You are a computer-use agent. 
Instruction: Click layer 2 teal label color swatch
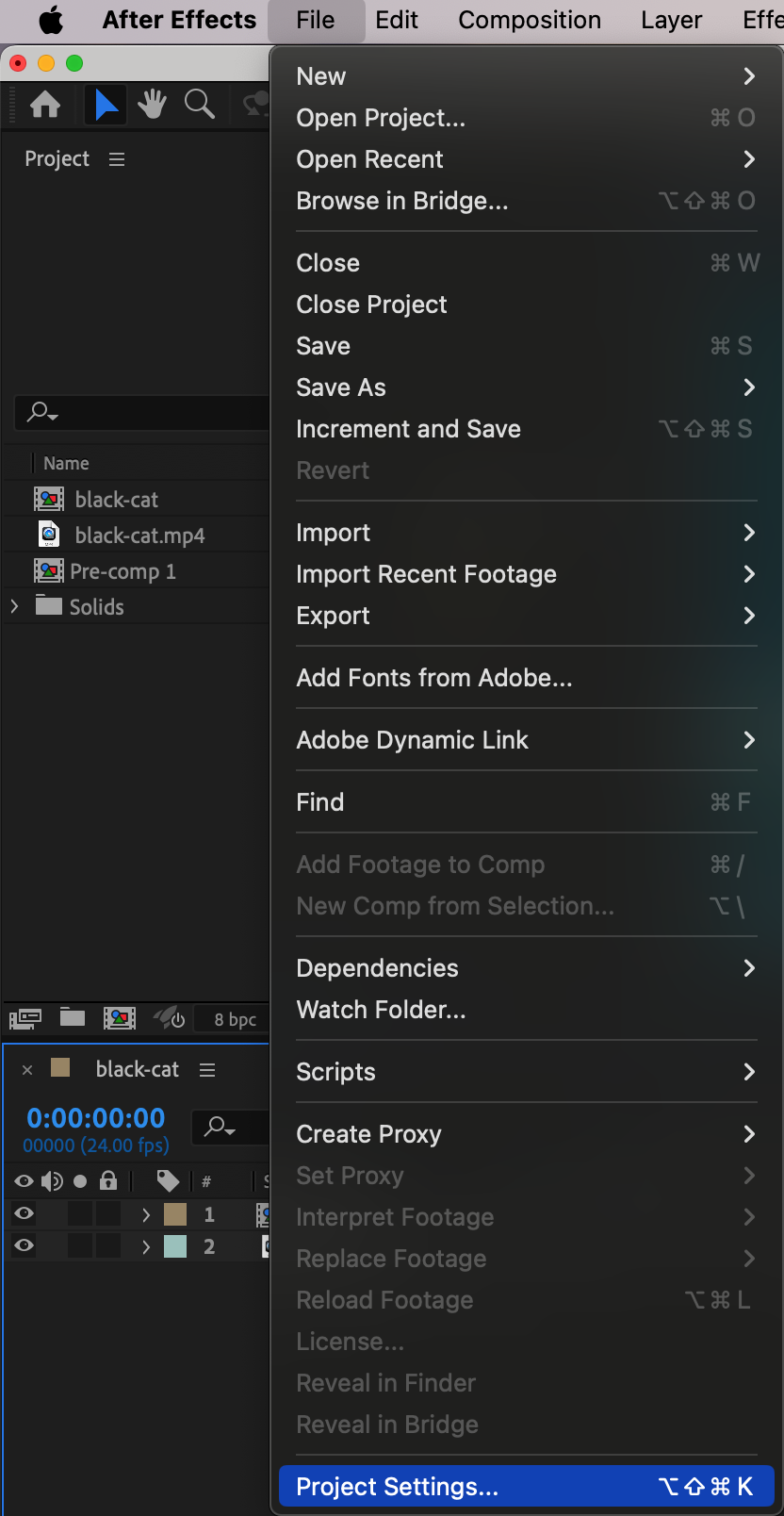175,1246
